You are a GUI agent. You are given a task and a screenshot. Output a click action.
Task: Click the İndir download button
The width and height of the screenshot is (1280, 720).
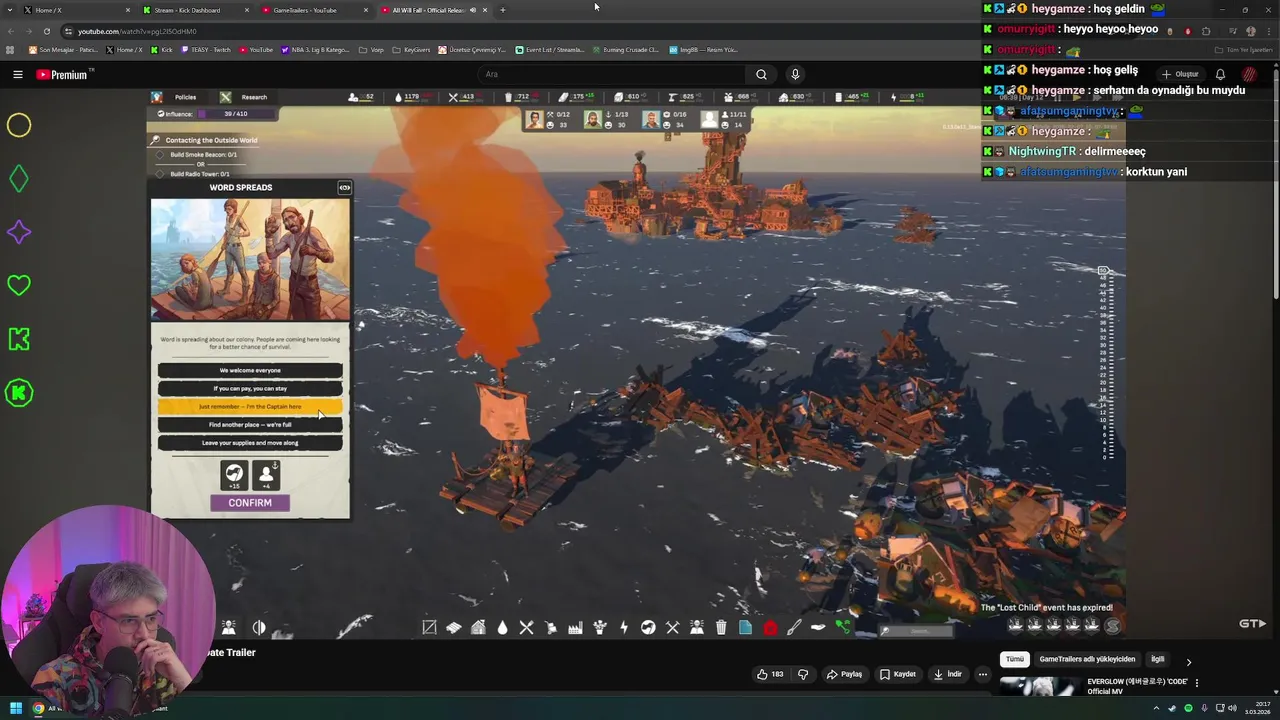(x=947, y=674)
